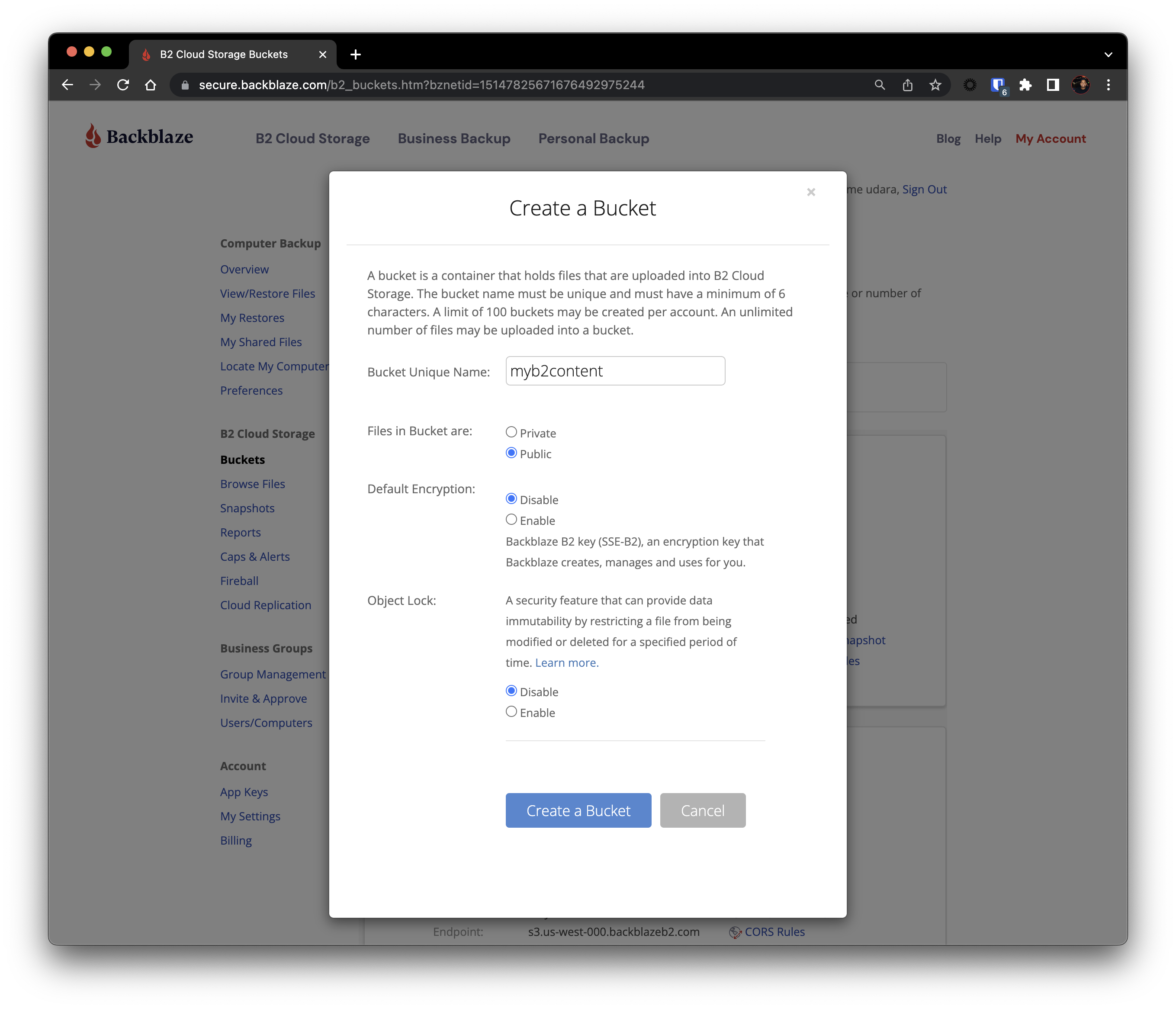
Task: Reload the page using the refresh icon
Action: (123, 84)
